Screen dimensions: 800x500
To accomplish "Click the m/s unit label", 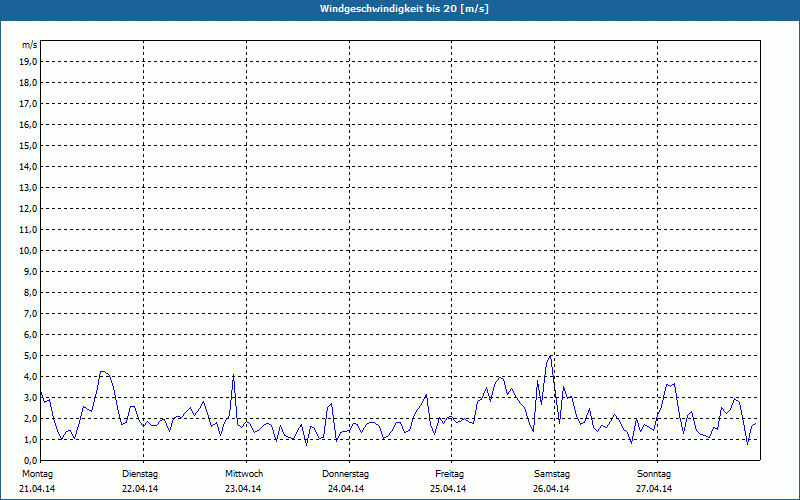I will (30, 45).
